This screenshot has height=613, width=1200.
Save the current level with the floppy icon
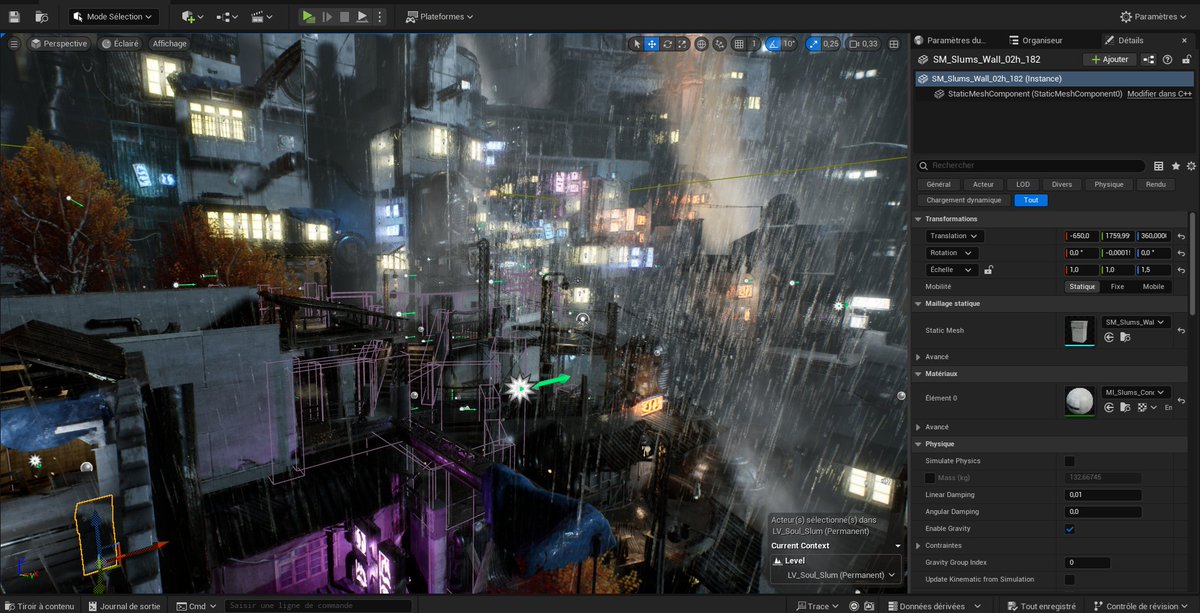pyautogui.click(x=14, y=17)
